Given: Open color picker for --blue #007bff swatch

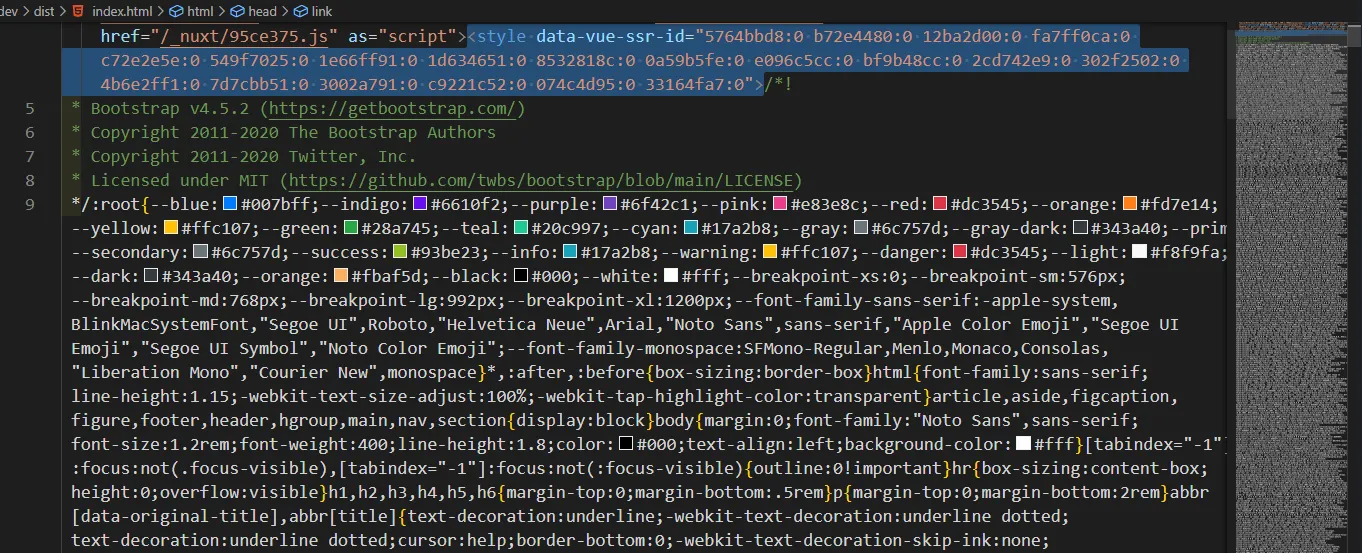Looking at the screenshot, I should coord(229,204).
